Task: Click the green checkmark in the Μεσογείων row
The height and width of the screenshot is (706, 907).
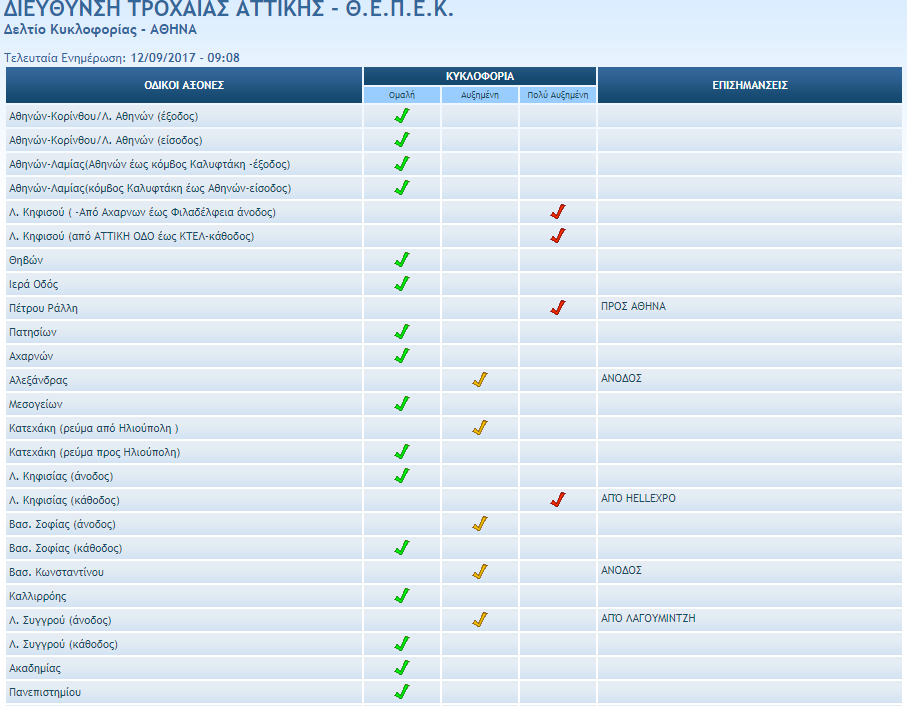Action: (x=402, y=404)
